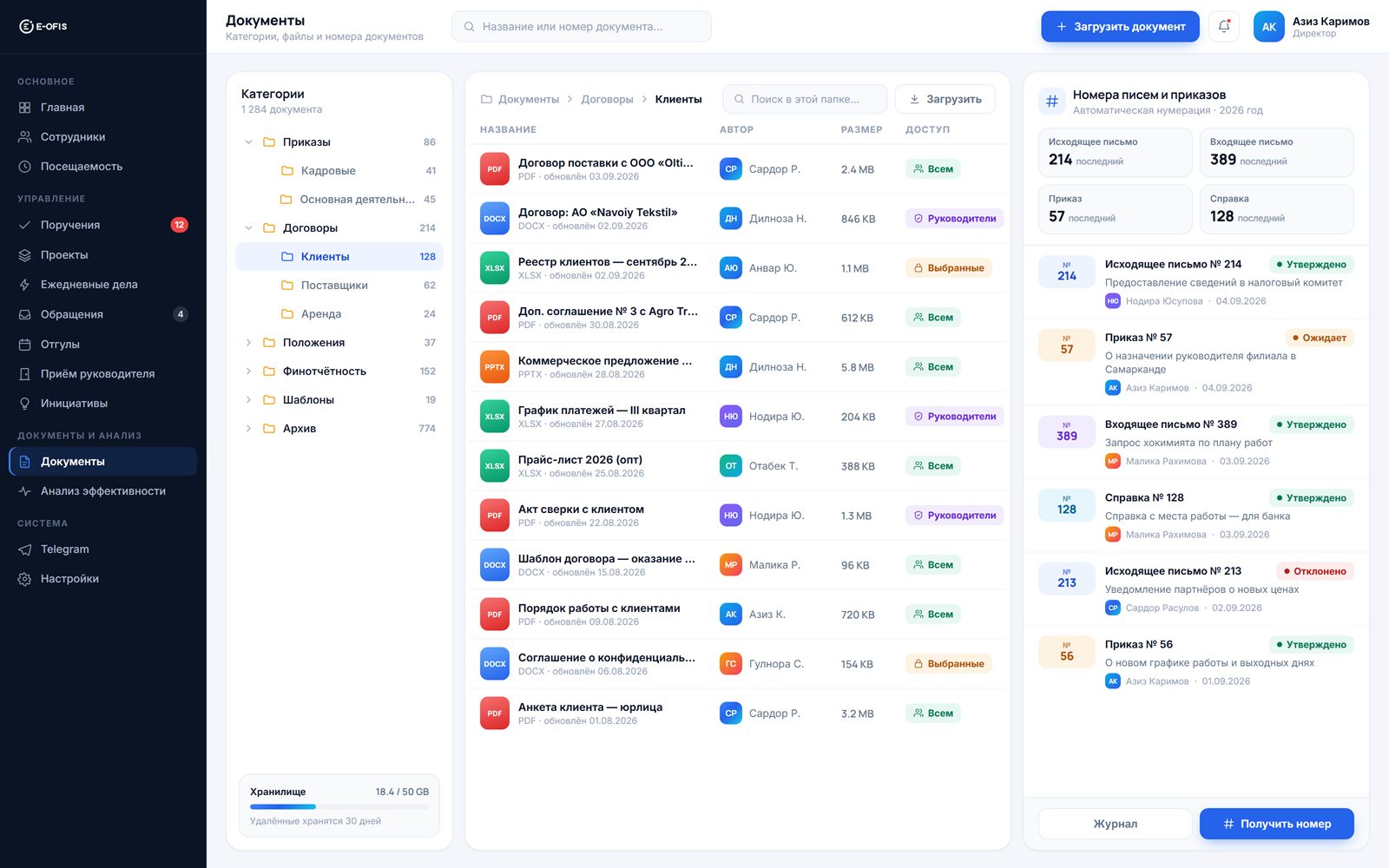Collapse the Приказы folder chevron
1389x868 pixels.
click(x=248, y=142)
